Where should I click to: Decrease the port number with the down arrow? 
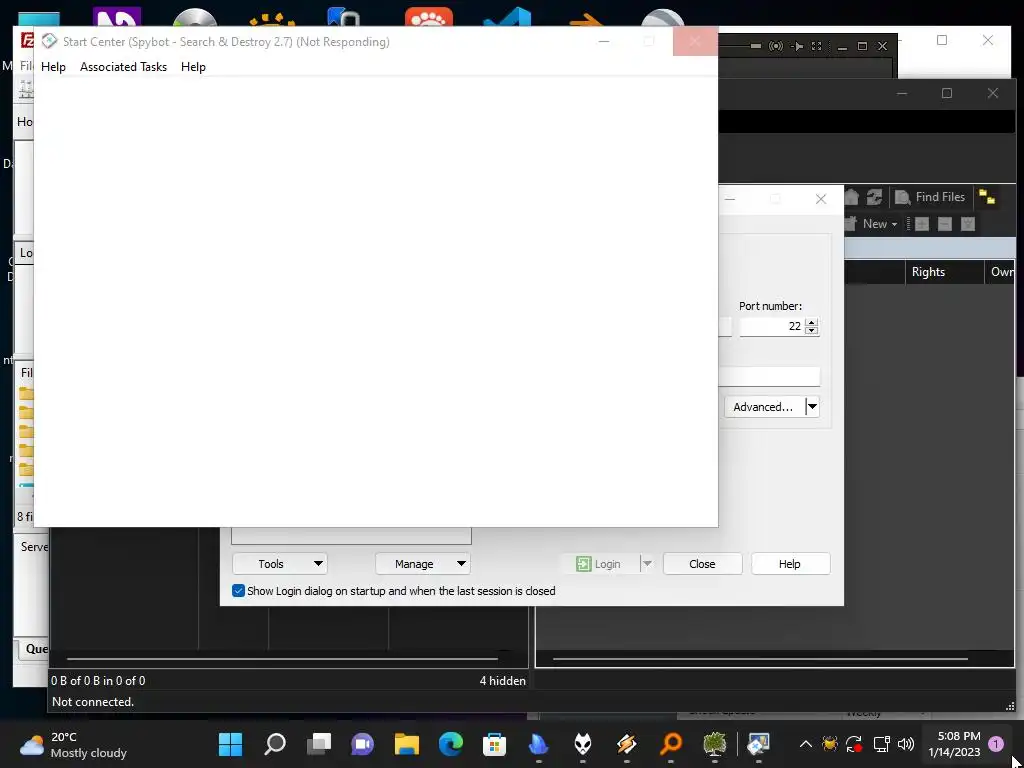(811, 330)
